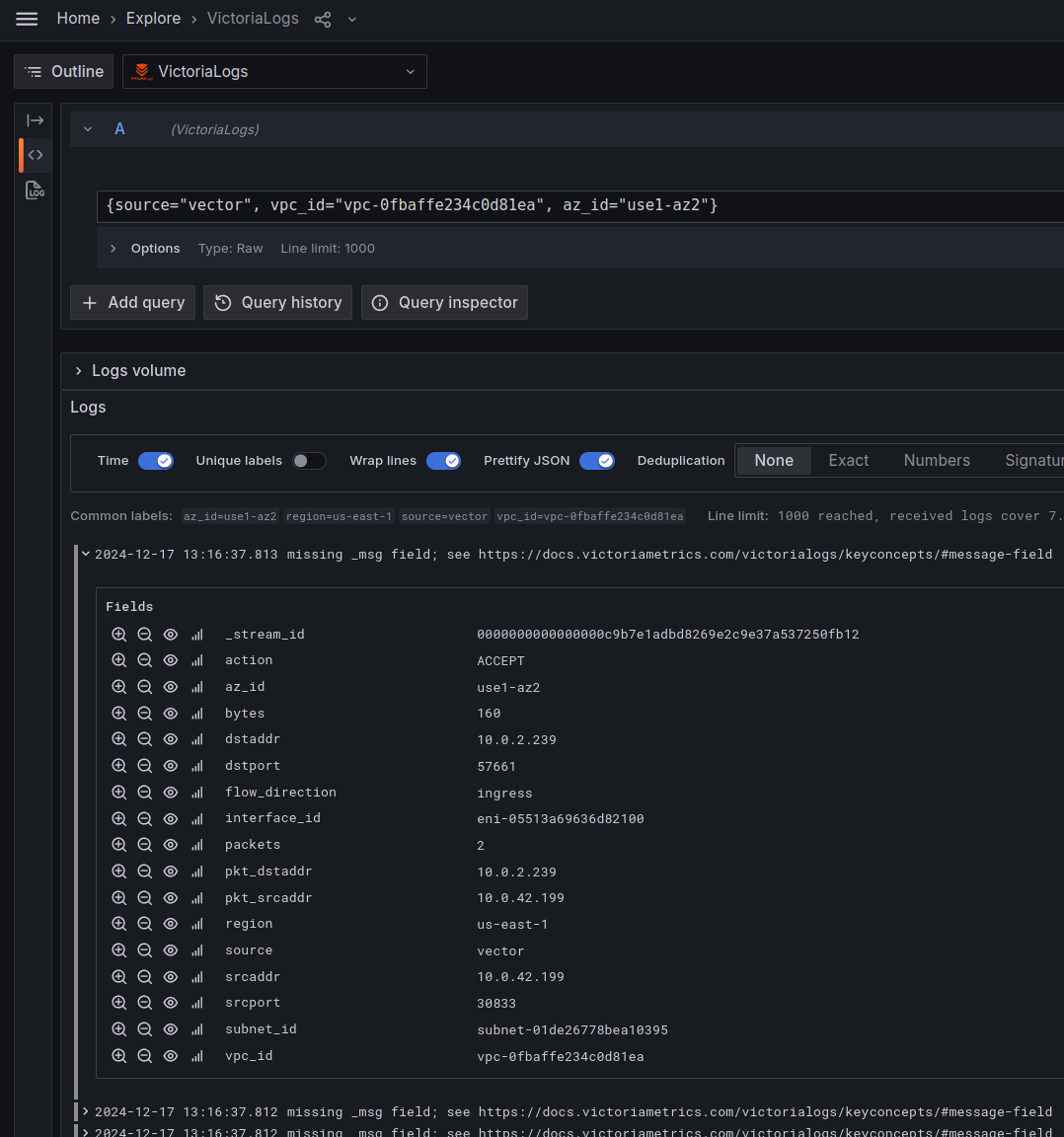Navigate to Explore via the breadcrumb
The image size is (1064, 1137).
(153, 19)
